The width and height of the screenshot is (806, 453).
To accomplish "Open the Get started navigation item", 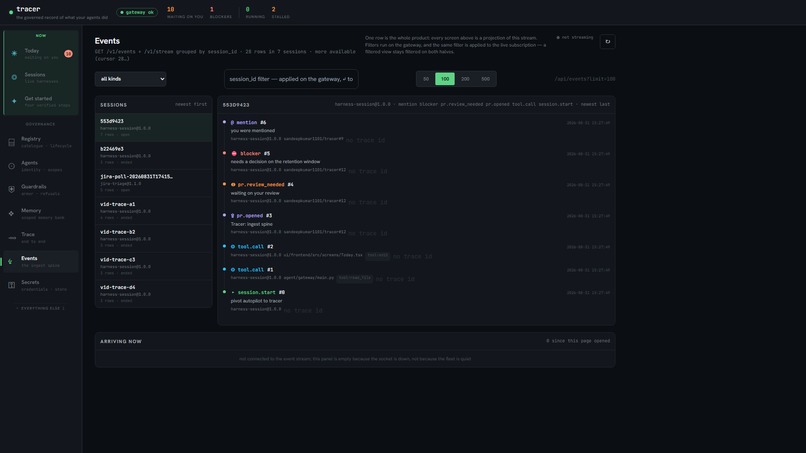I will click(x=41, y=101).
